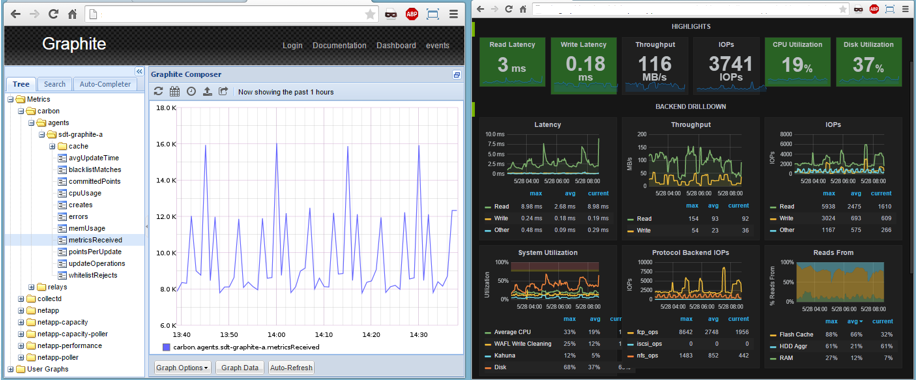Switch to the Auto-Completer tab
Image resolution: width=916 pixels, height=380 pixels.
[x=105, y=84]
